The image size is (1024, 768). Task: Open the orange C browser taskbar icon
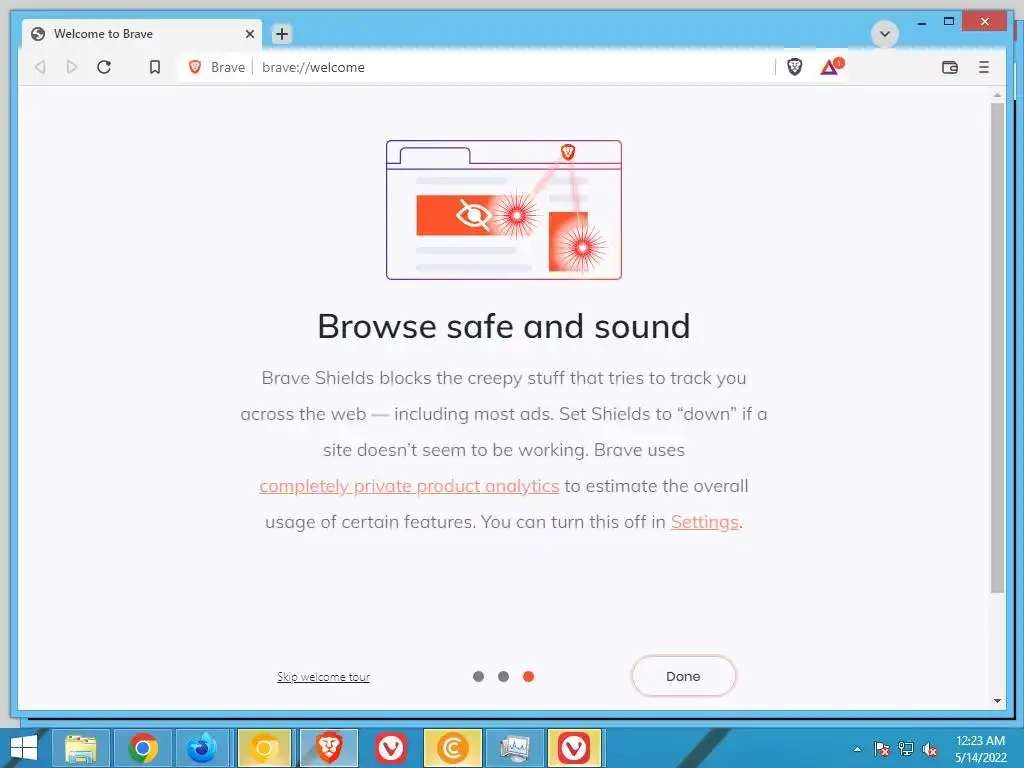pyautogui.click(x=453, y=748)
